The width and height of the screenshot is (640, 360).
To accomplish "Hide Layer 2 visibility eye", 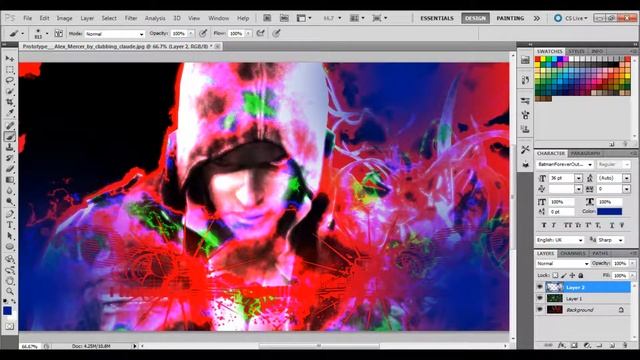I will click(540, 287).
